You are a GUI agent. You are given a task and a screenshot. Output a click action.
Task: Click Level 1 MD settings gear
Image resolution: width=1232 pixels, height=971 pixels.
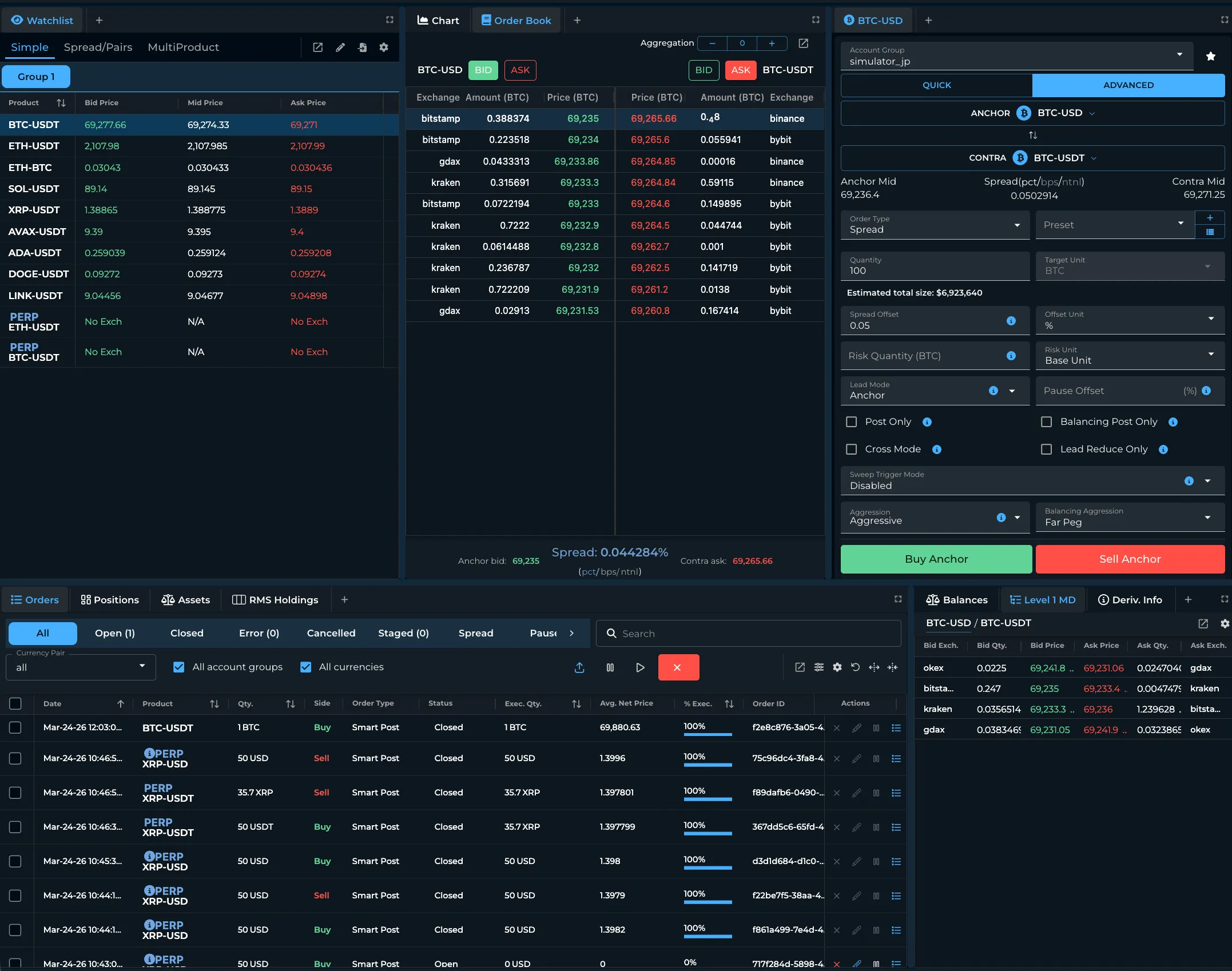pos(1225,623)
